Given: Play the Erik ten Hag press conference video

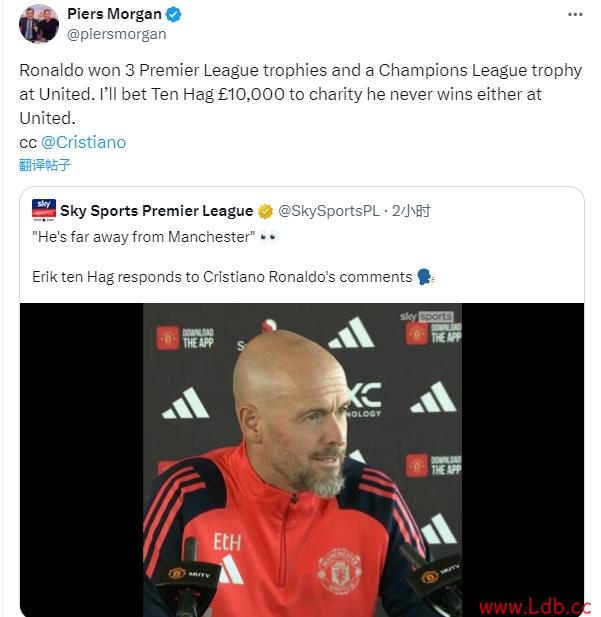Looking at the screenshot, I should point(302,460).
